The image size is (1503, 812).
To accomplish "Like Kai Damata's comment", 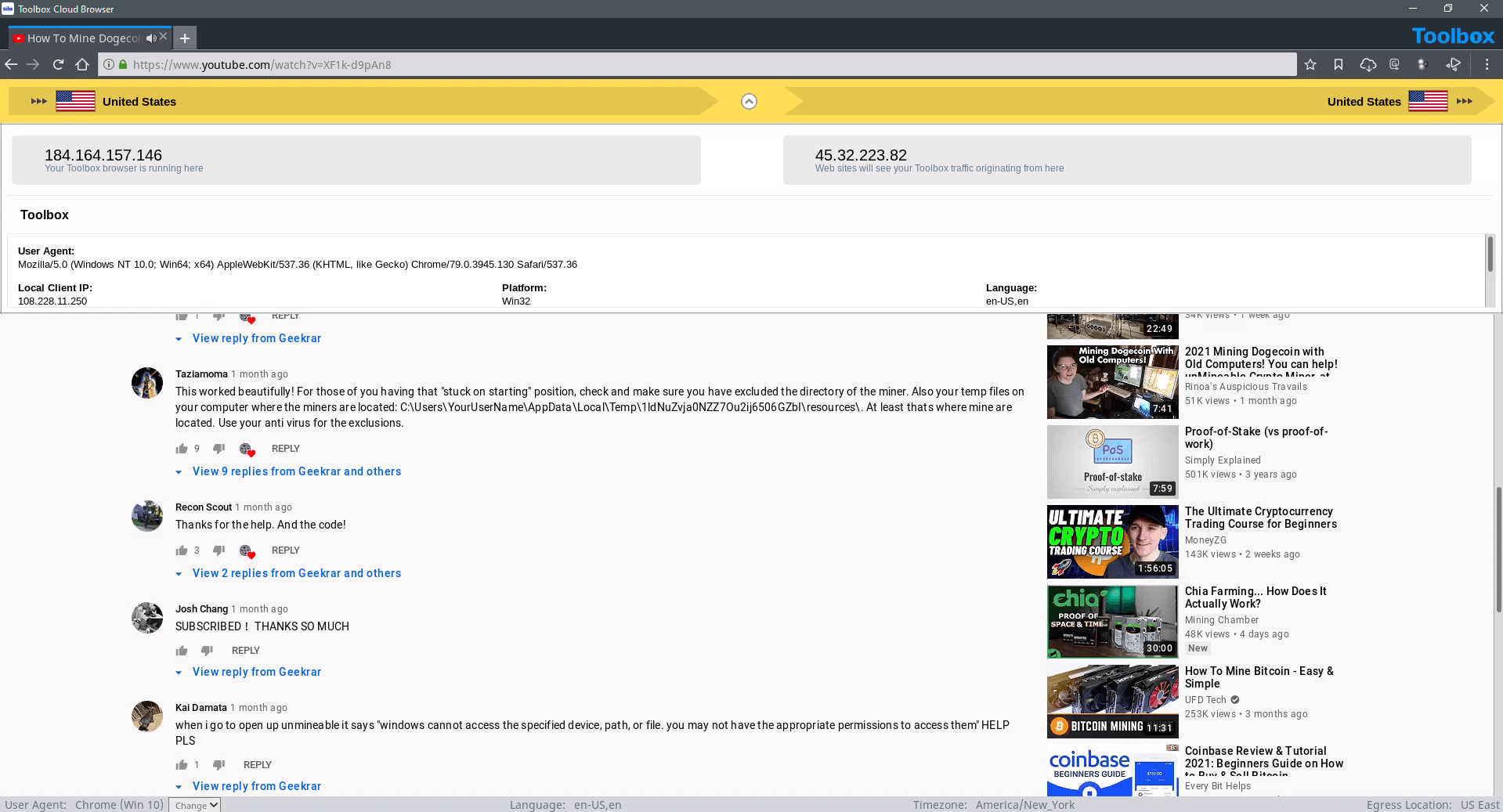I will pos(182,765).
